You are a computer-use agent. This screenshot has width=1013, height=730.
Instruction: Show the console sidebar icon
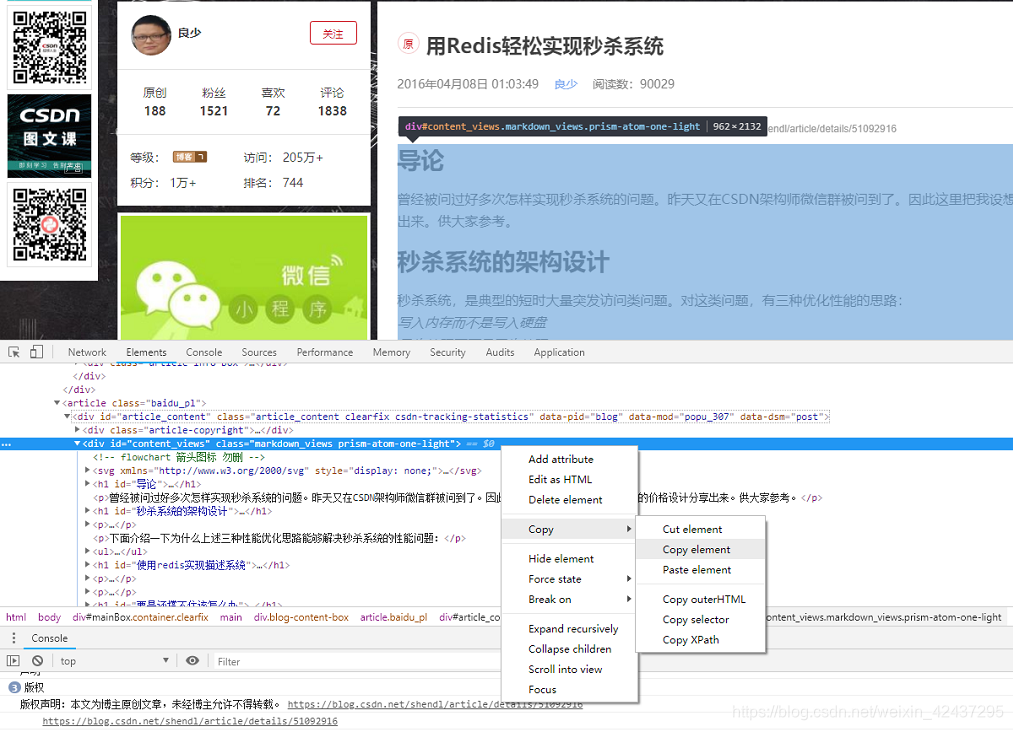click(x=13, y=661)
